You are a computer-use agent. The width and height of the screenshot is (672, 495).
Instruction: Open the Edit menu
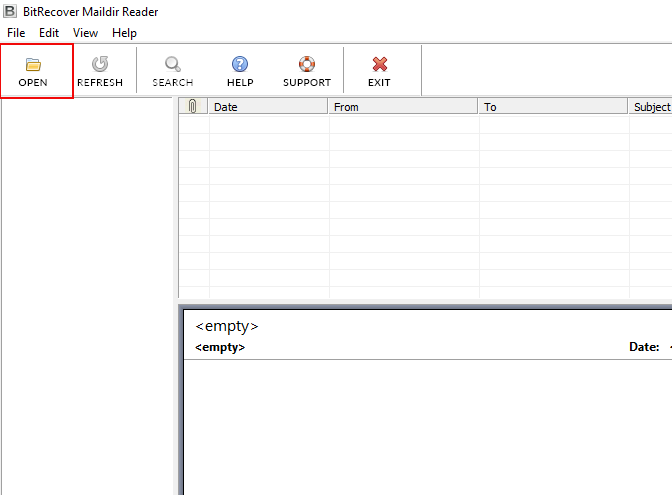point(49,33)
